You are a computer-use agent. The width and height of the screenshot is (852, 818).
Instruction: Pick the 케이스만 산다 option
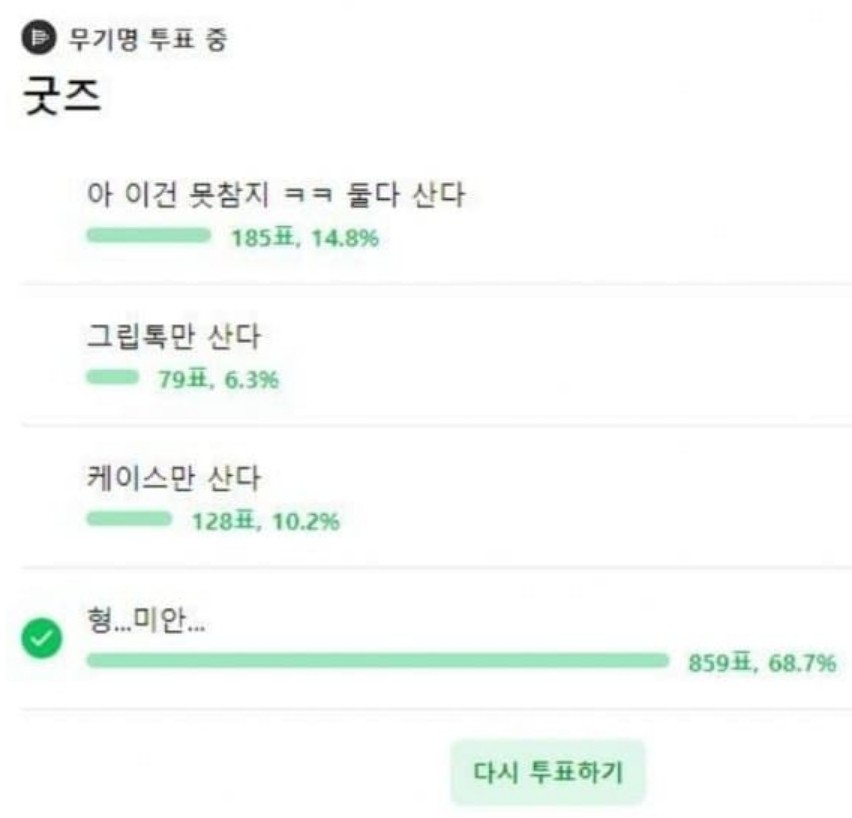[x=173, y=479]
